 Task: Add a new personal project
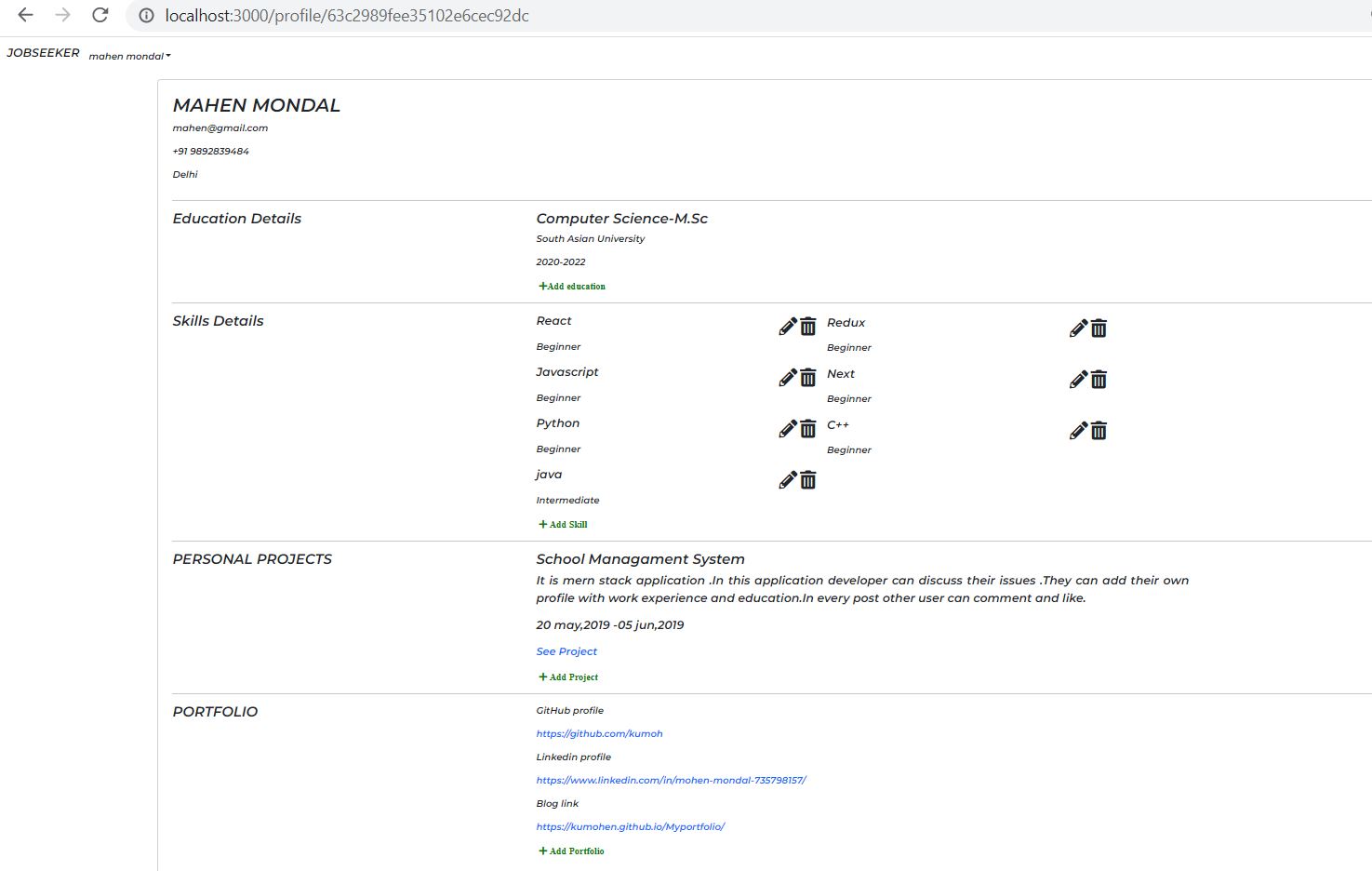(568, 677)
